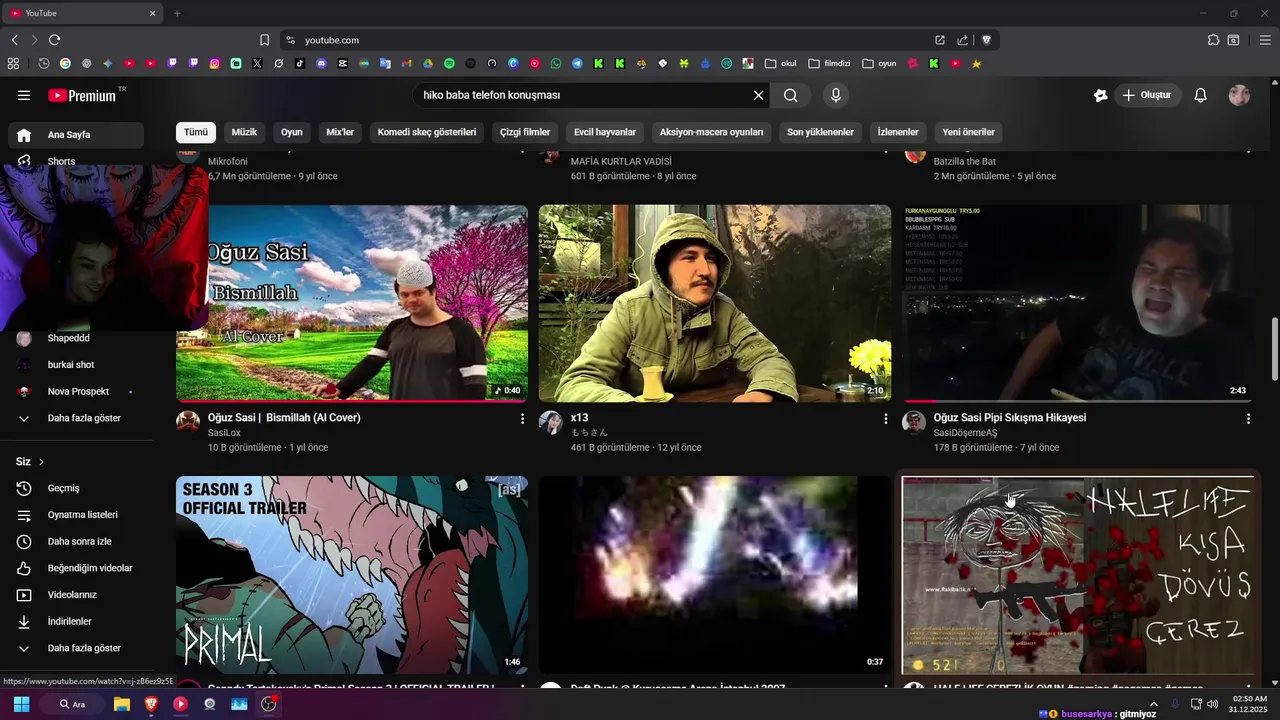Open File Explorer from the taskbar
Screen dimensions: 1280x720
(121, 704)
